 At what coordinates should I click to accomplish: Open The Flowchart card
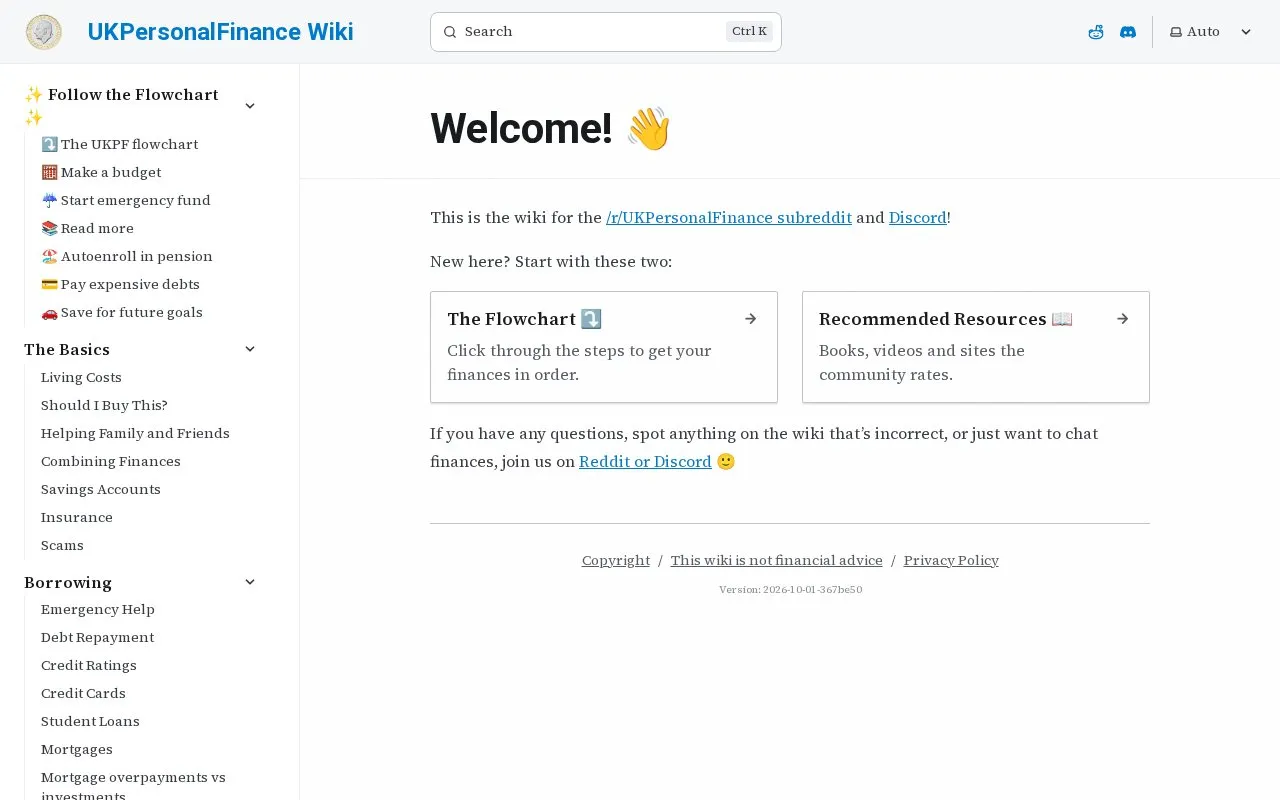(x=604, y=347)
